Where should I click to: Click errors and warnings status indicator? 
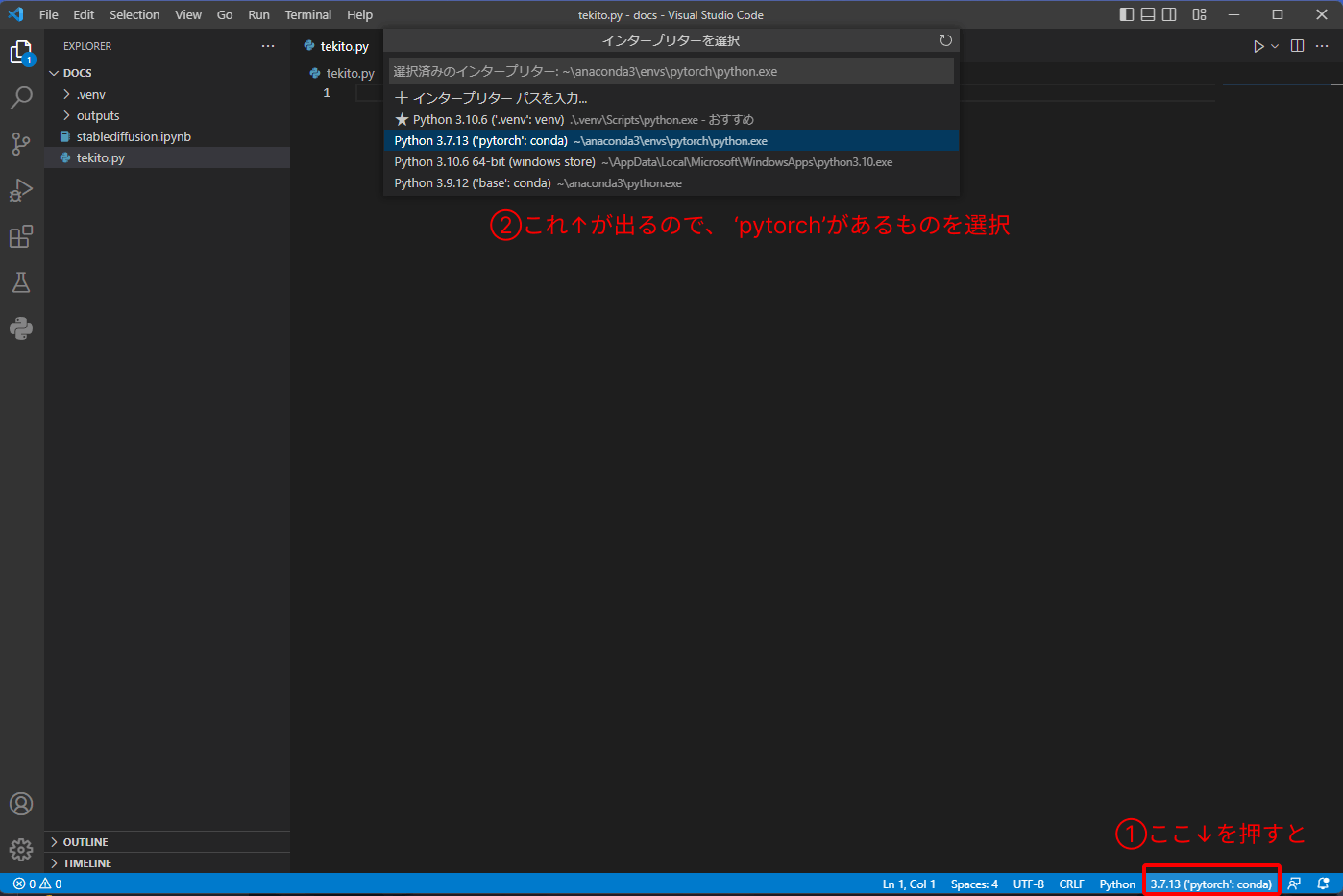pos(37,884)
